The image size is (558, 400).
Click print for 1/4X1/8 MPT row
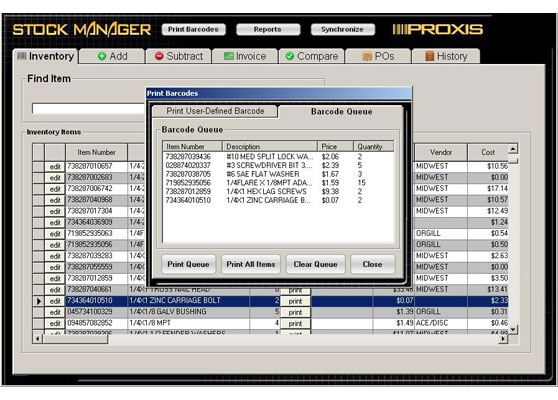tap(295, 323)
